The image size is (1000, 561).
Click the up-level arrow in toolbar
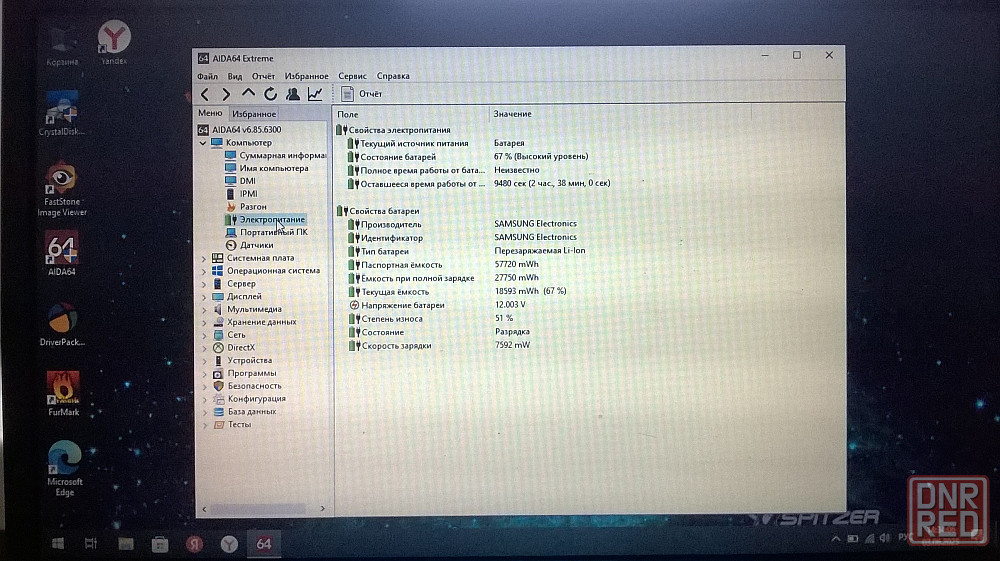click(248, 94)
